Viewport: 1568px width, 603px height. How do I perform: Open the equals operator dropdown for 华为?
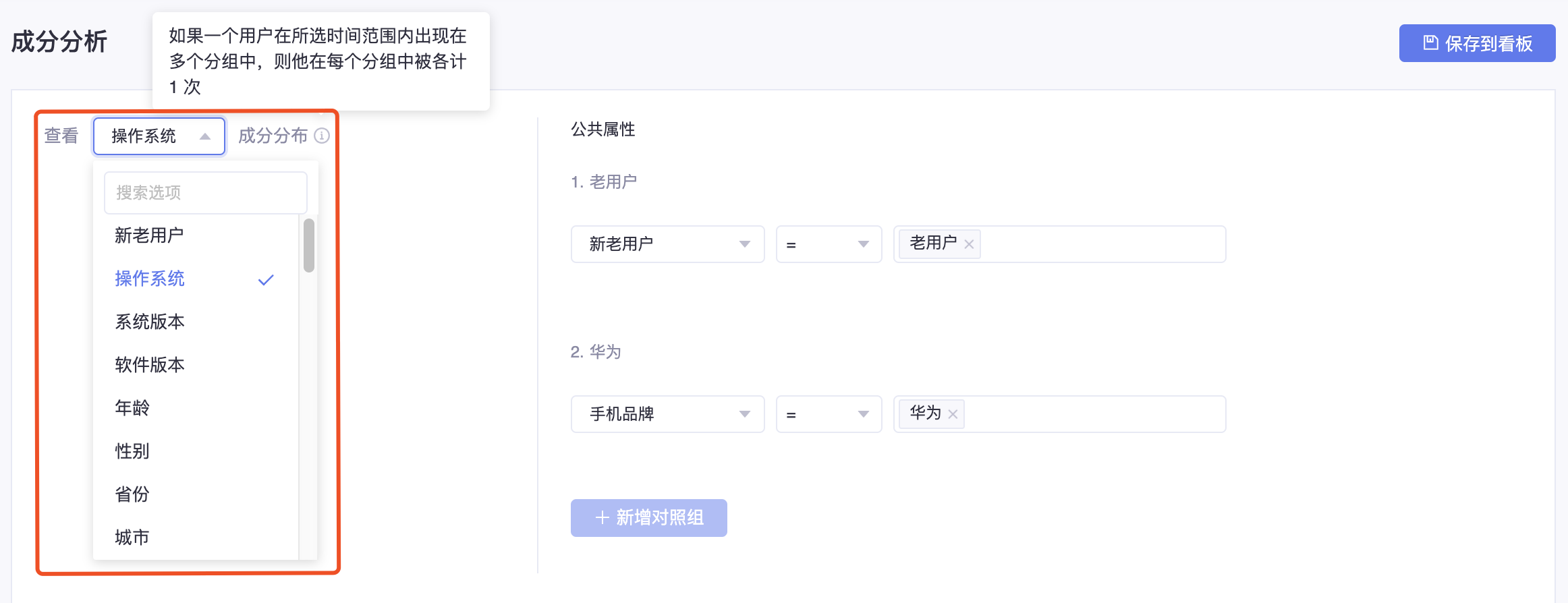click(x=829, y=414)
